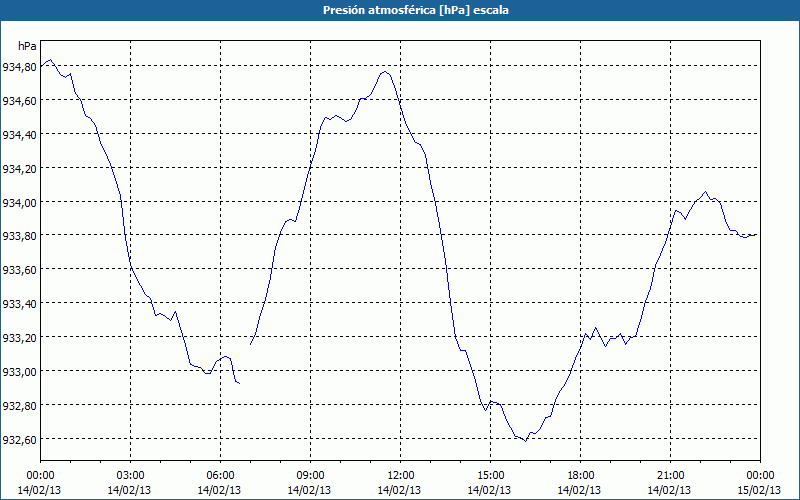Select the 934,60 y-axis value
Viewport: 800px width, 500px height.
pyautogui.click(x=19, y=101)
